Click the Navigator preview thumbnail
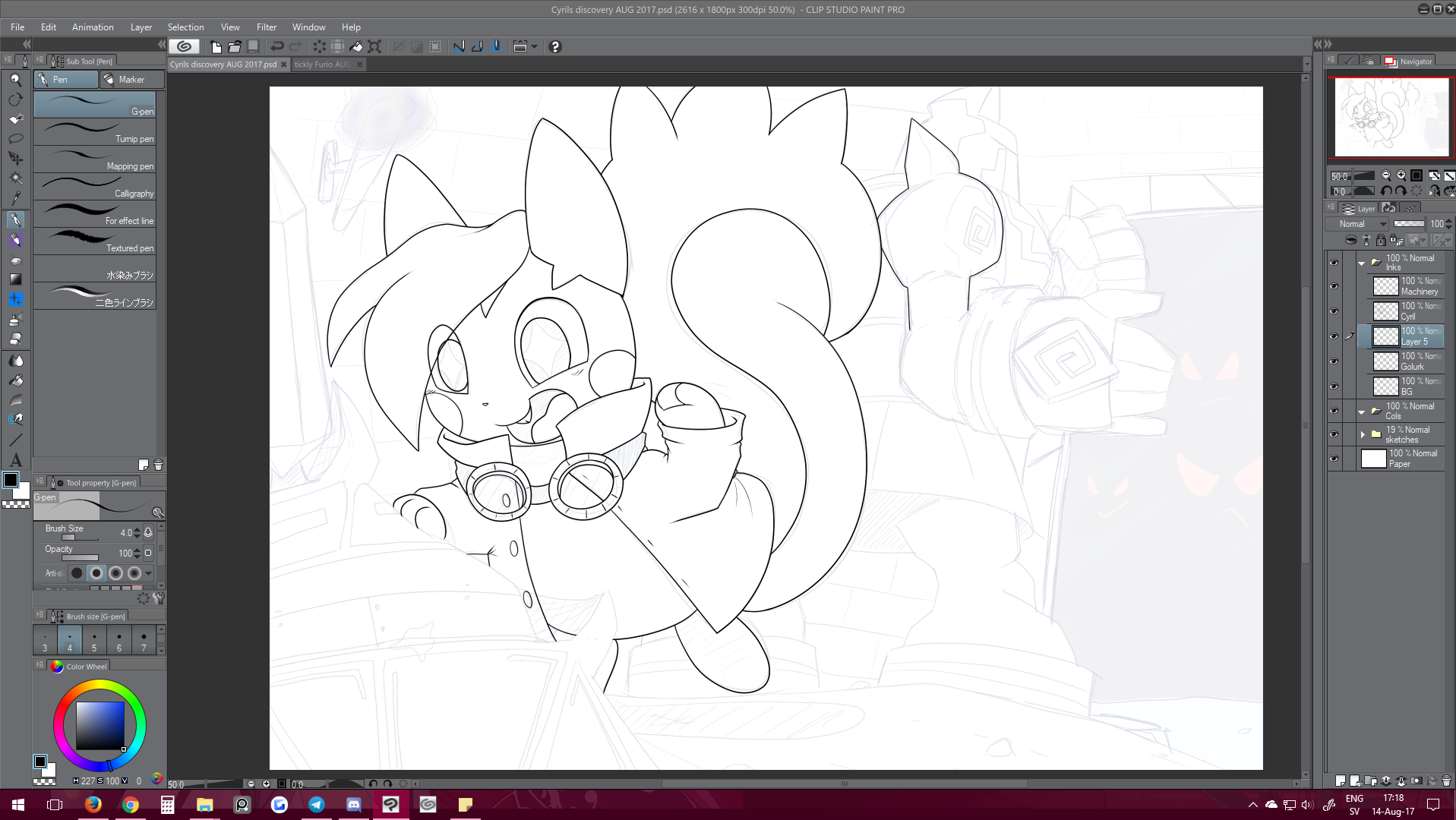The image size is (1456, 820). click(1391, 117)
